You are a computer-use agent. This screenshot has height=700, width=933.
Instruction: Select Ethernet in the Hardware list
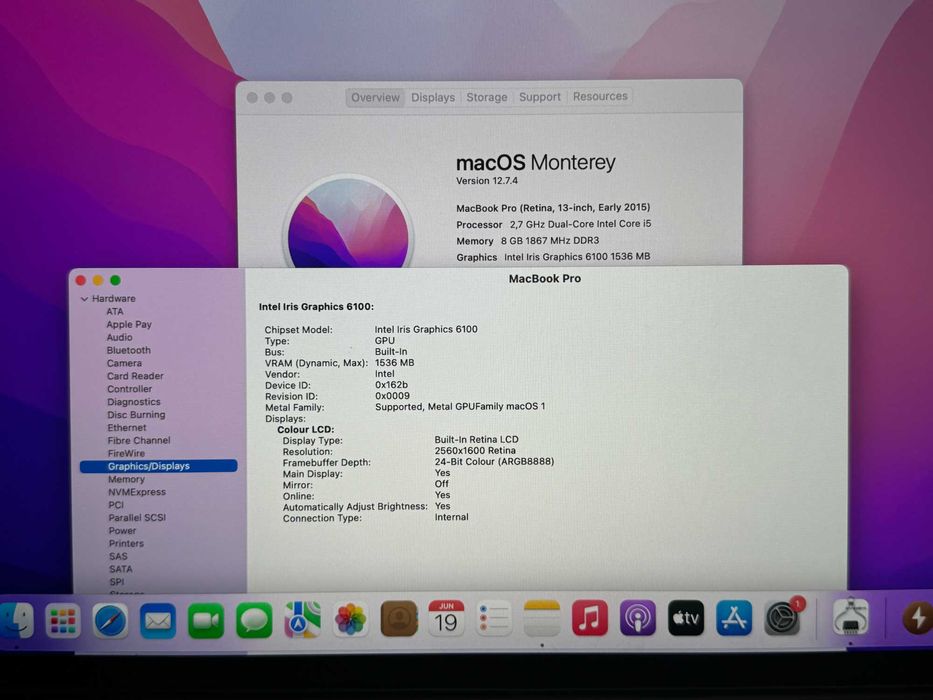click(127, 428)
